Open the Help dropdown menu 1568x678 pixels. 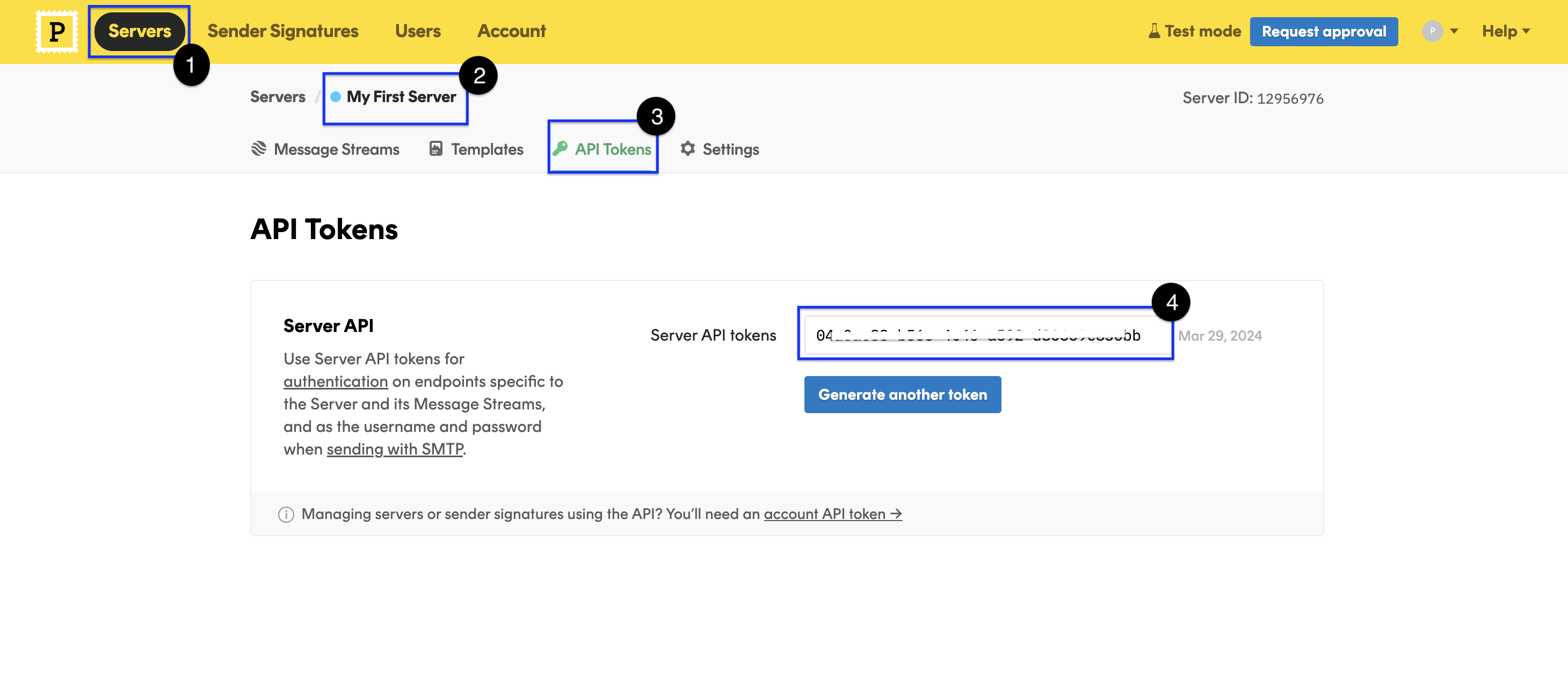(x=1505, y=31)
